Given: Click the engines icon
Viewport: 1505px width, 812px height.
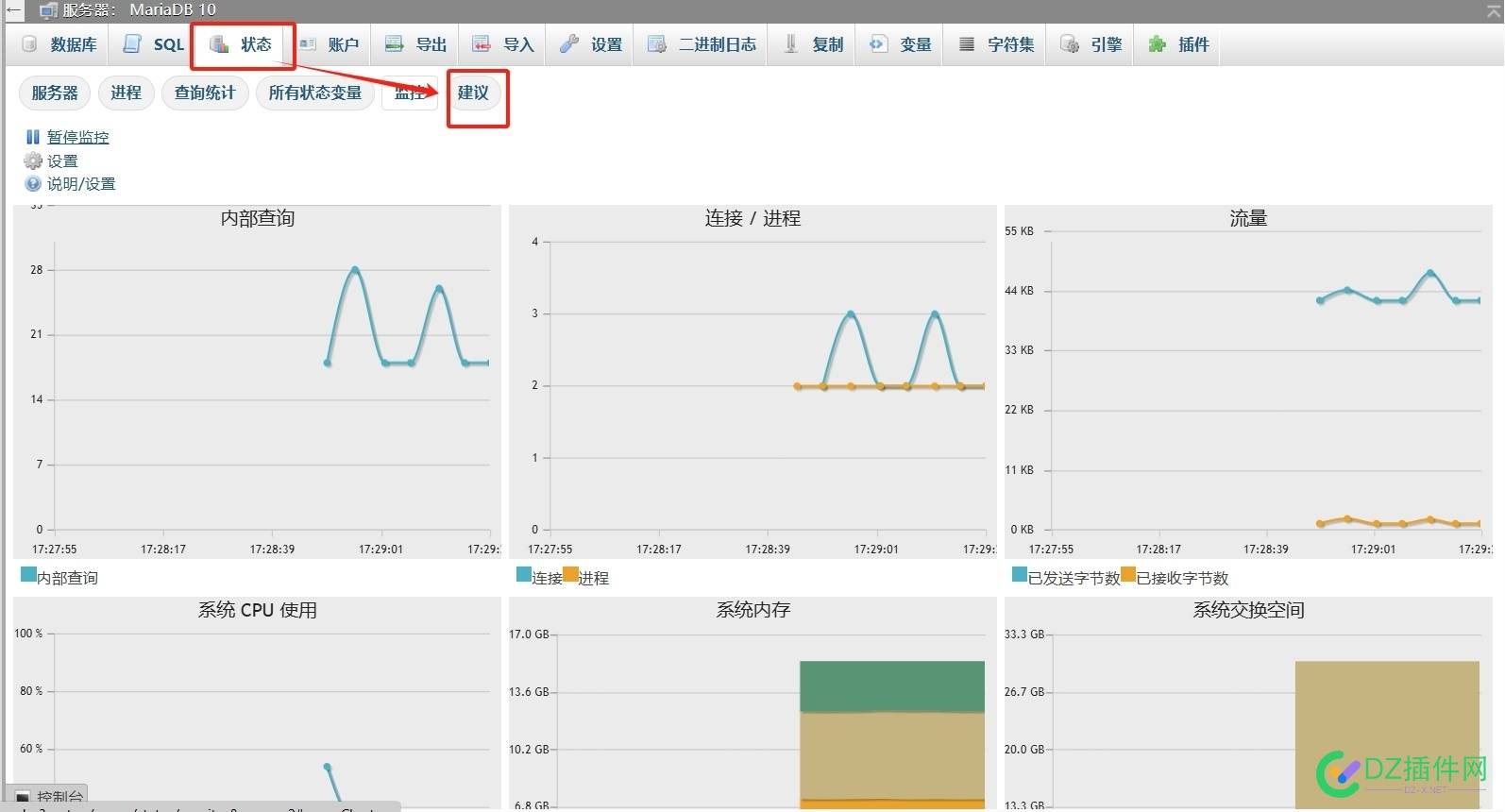Looking at the screenshot, I should click(1069, 44).
